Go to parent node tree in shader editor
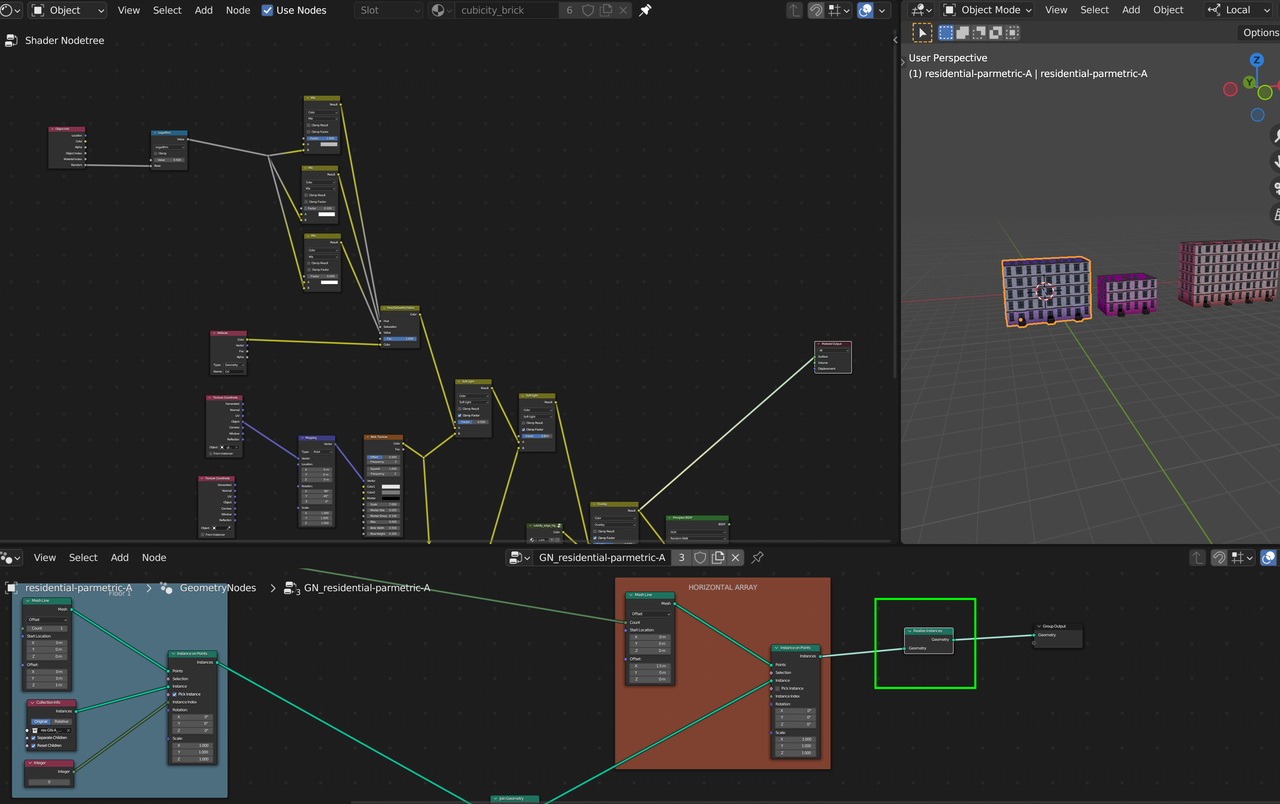Screen dimensions: 1280x804 (794, 10)
